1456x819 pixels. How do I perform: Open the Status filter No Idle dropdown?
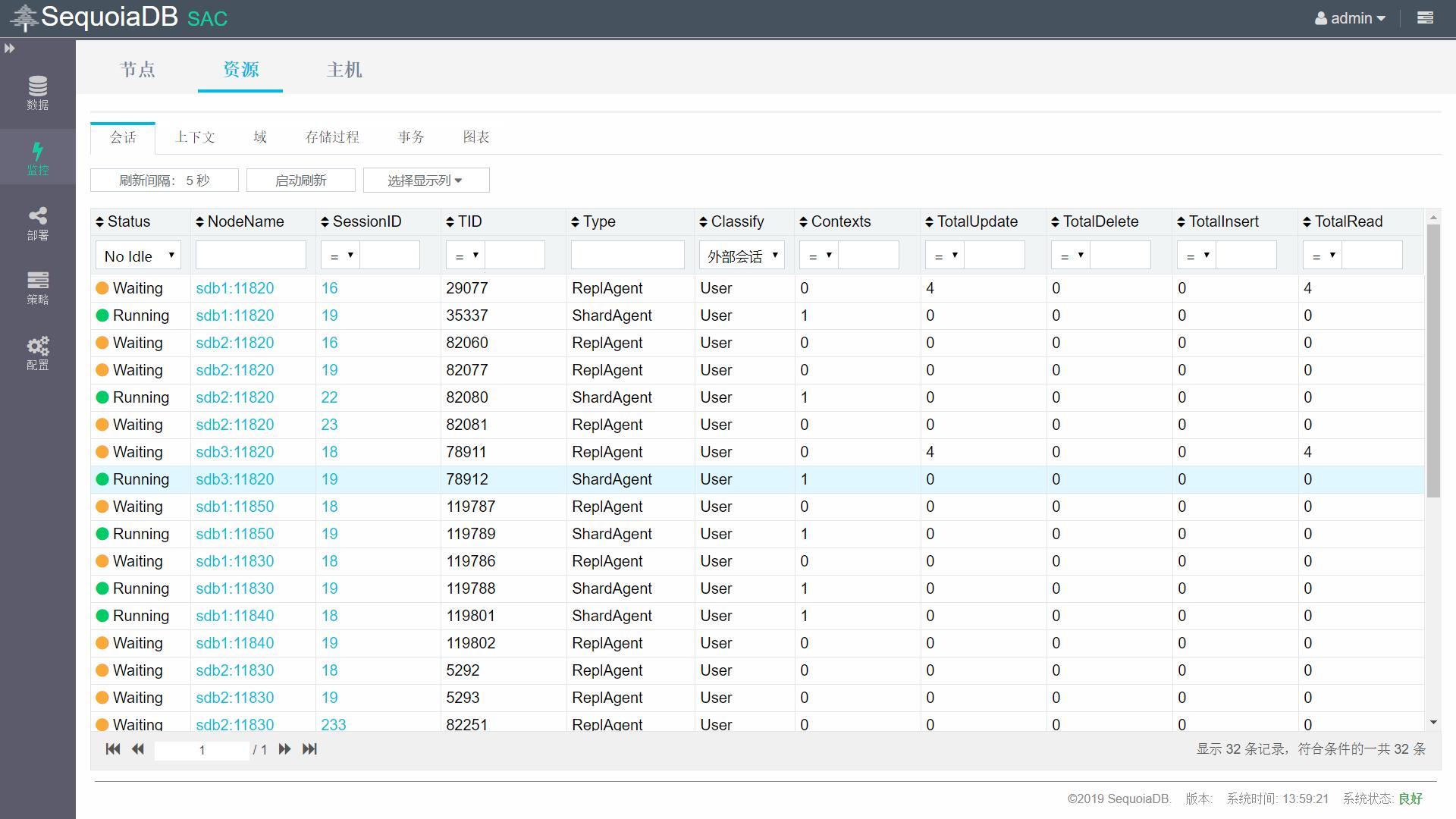[138, 256]
